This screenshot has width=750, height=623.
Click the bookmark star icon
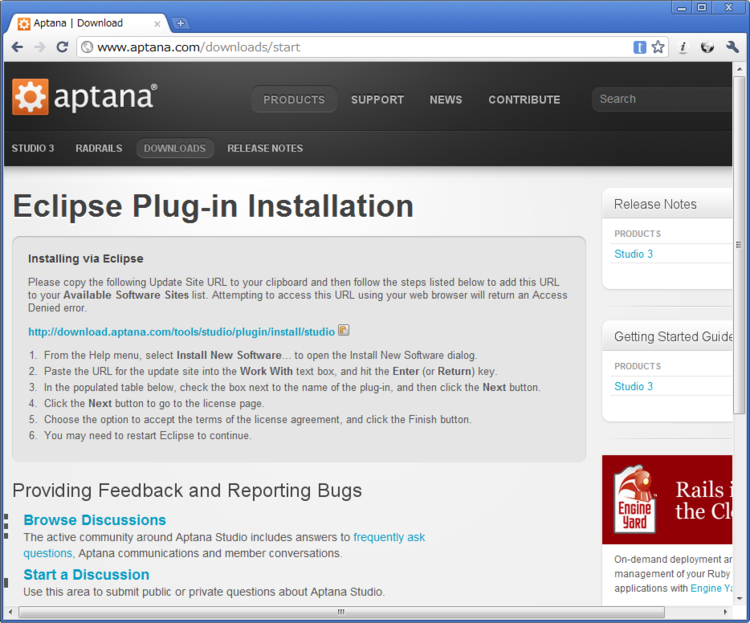tap(658, 47)
